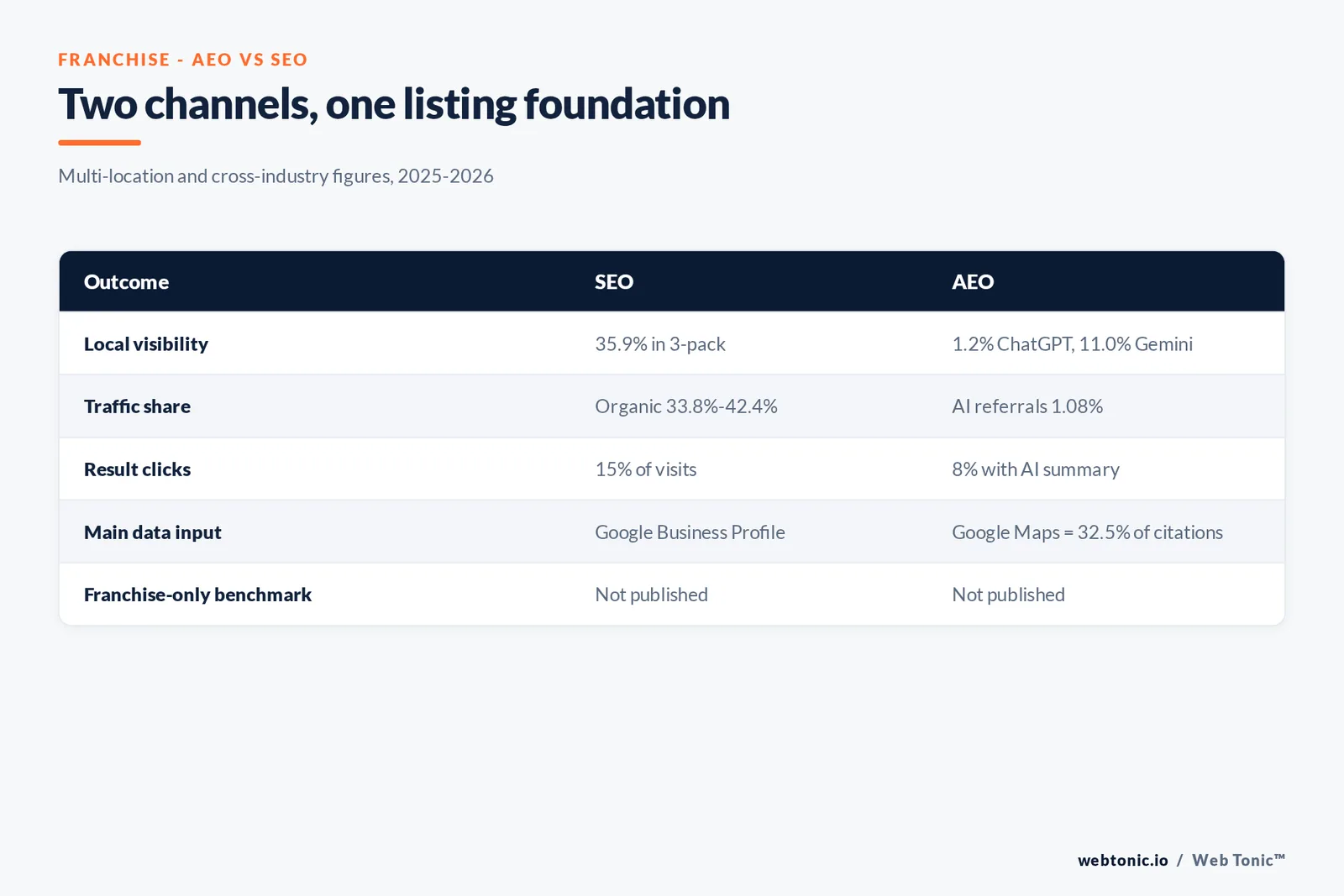Click the 'Google Maps = 32.5% of citations' cell

[1088, 532]
